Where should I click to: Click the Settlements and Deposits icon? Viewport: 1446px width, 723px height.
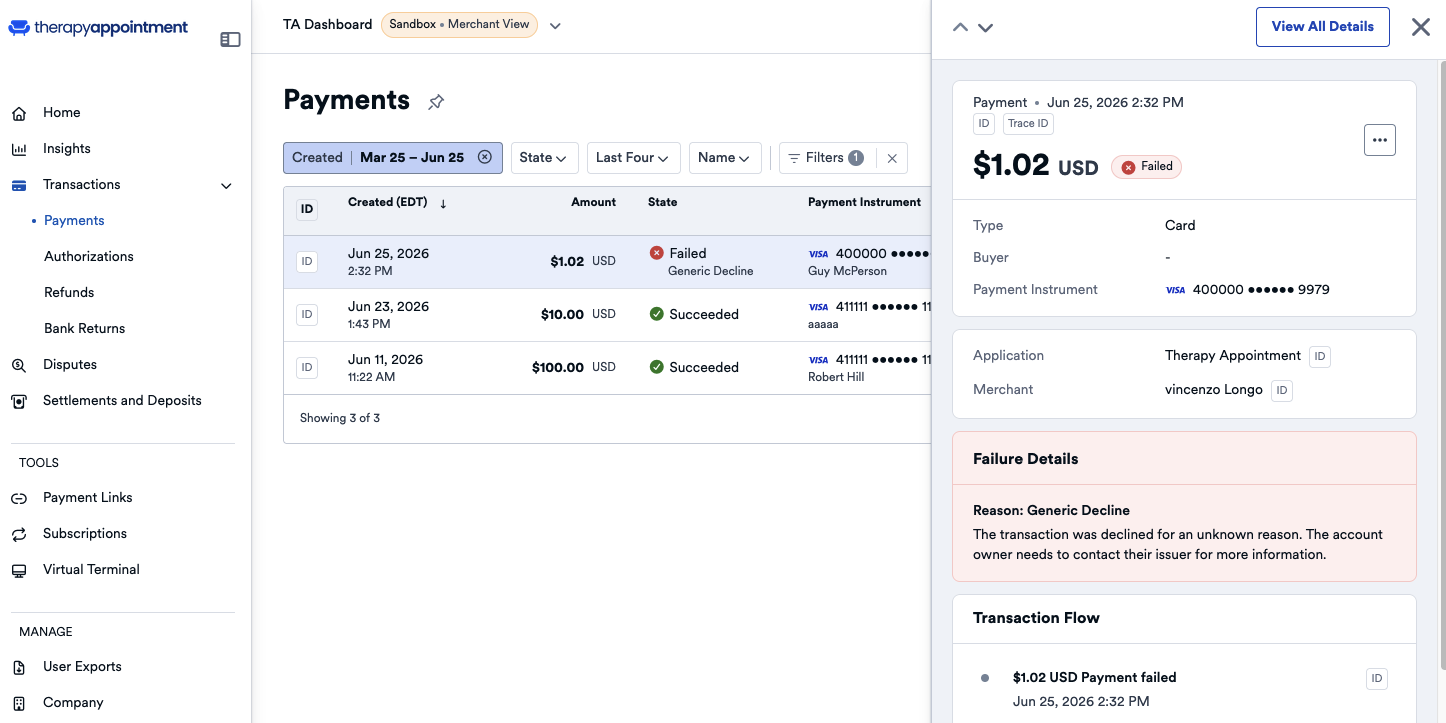[x=19, y=402]
